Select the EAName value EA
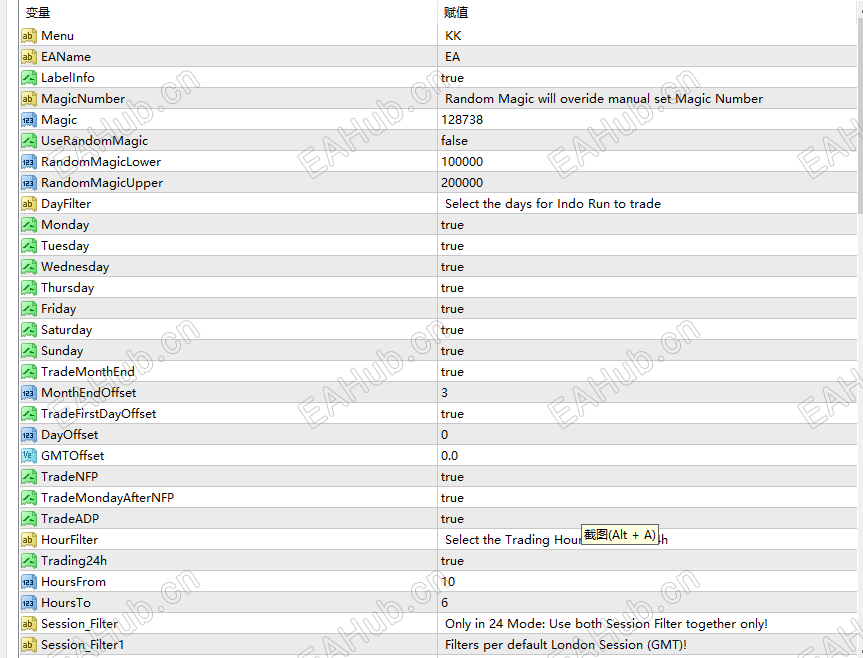The width and height of the screenshot is (863, 658). 452,57
